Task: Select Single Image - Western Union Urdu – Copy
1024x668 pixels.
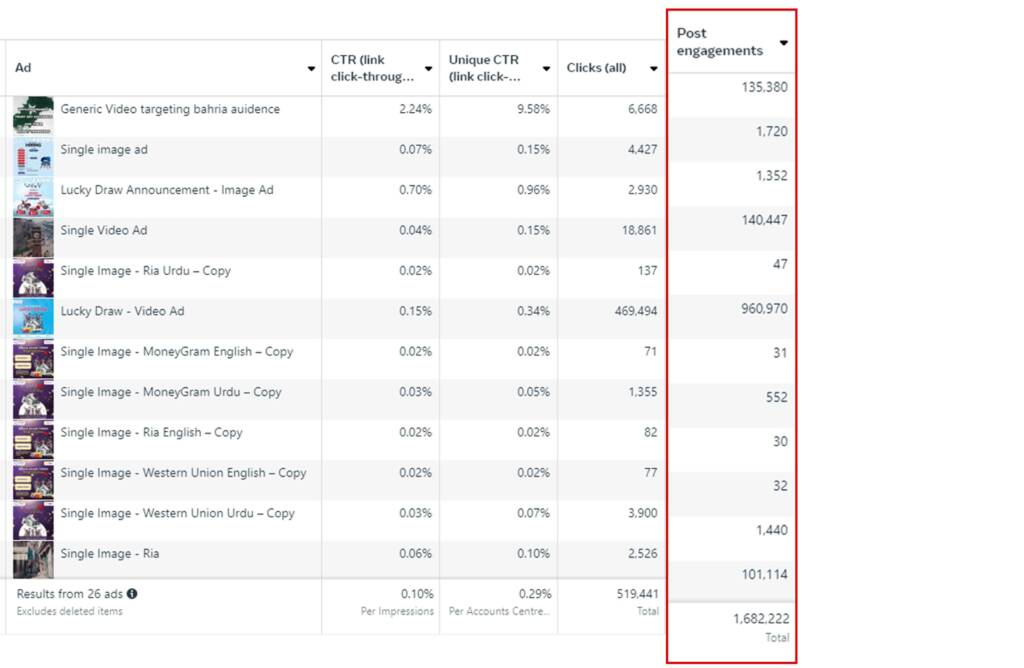Action: [177, 513]
